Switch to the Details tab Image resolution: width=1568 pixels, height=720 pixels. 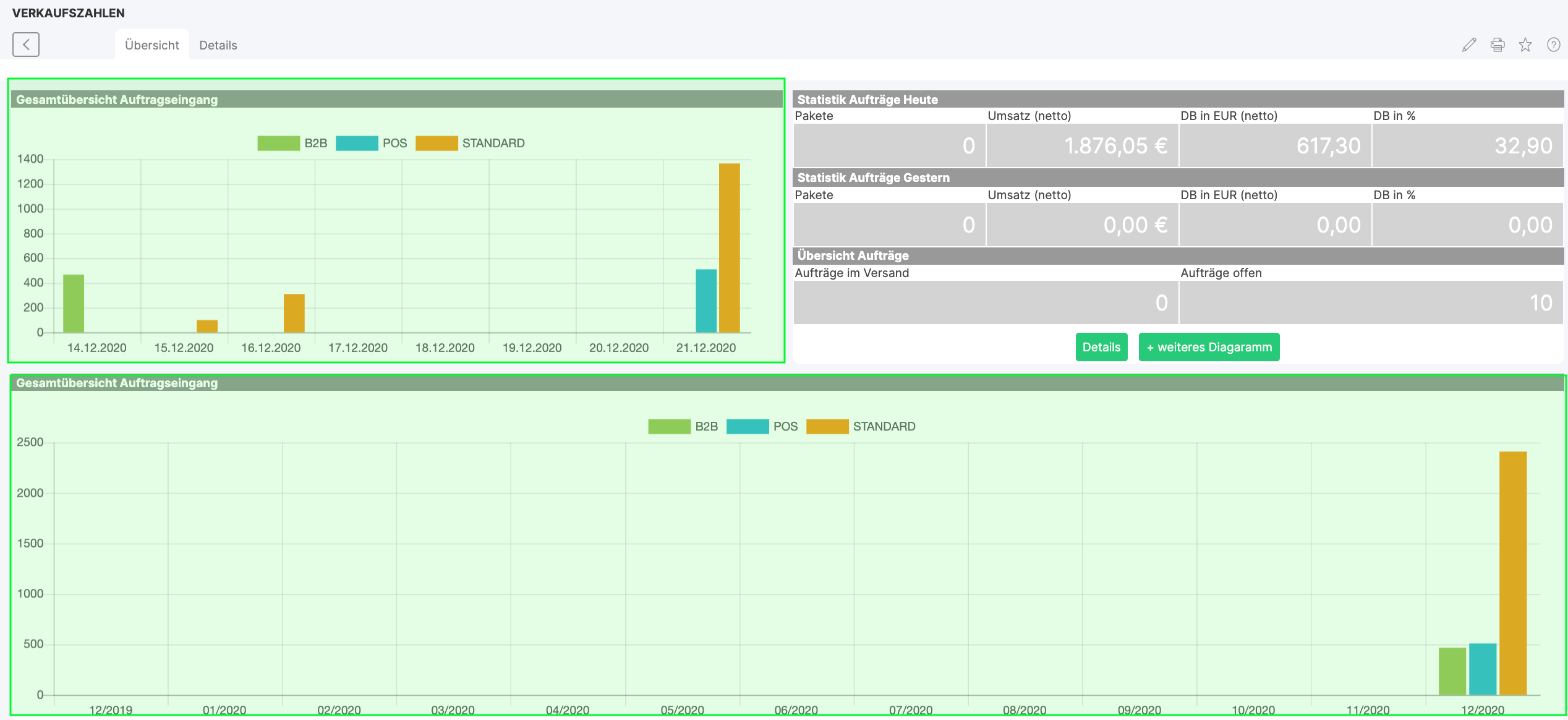pos(218,45)
